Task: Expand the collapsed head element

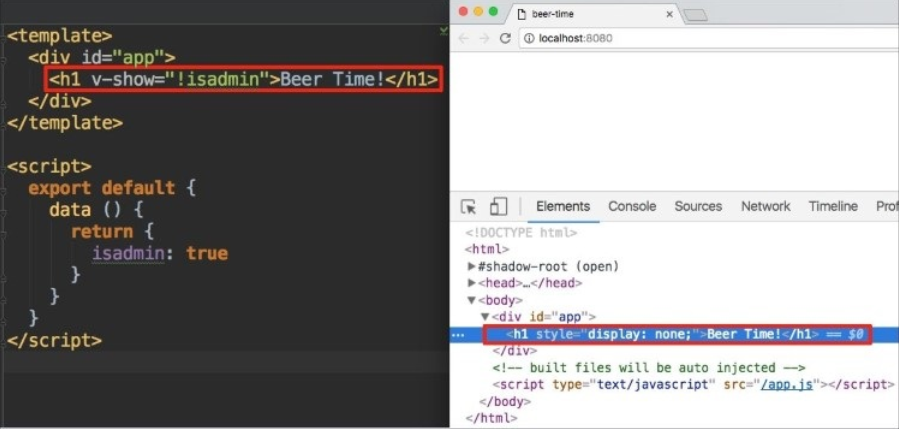Action: point(472,283)
